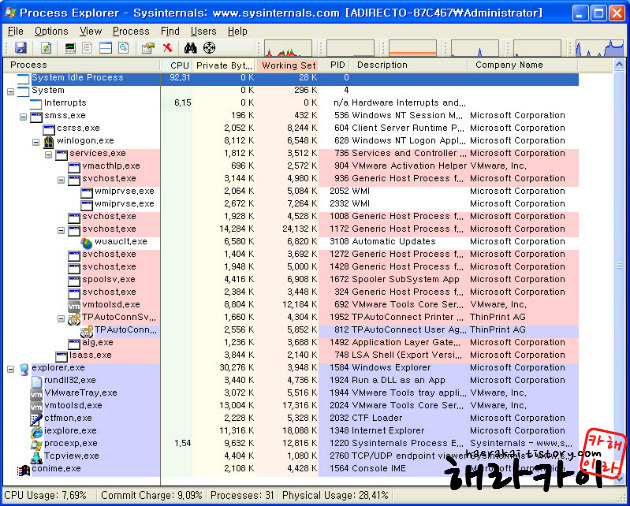Click the winlogon.exe process icon

[49, 141]
